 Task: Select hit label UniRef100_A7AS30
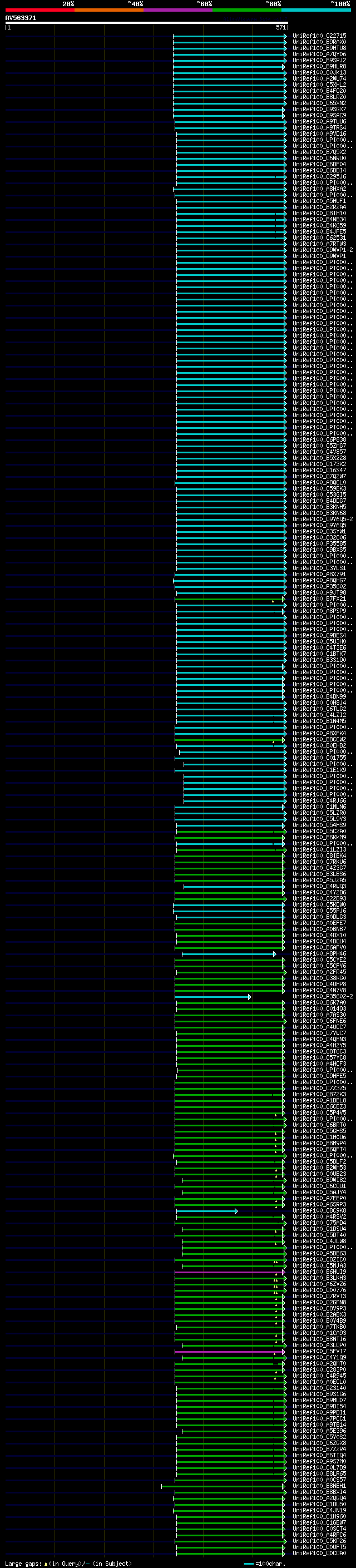[319, 1015]
